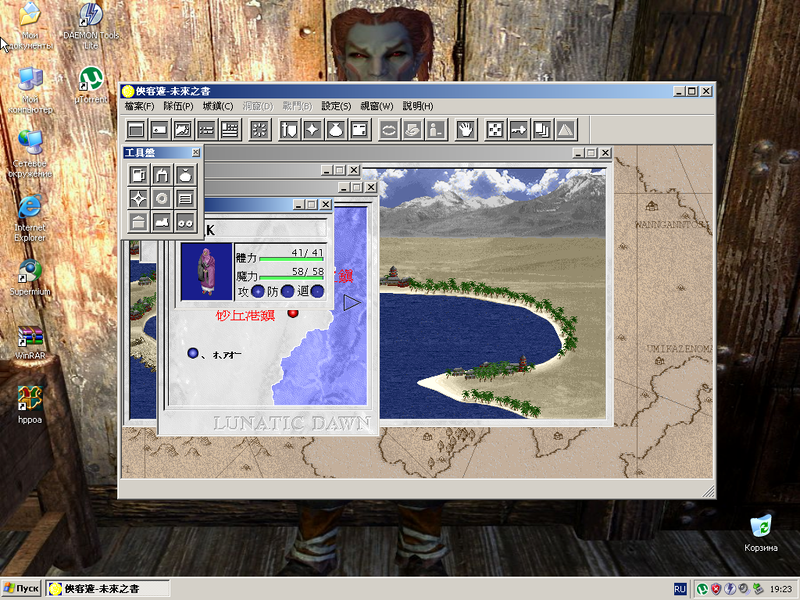Open the DAEMON Tools Lite desktop shortcut

click(91, 27)
